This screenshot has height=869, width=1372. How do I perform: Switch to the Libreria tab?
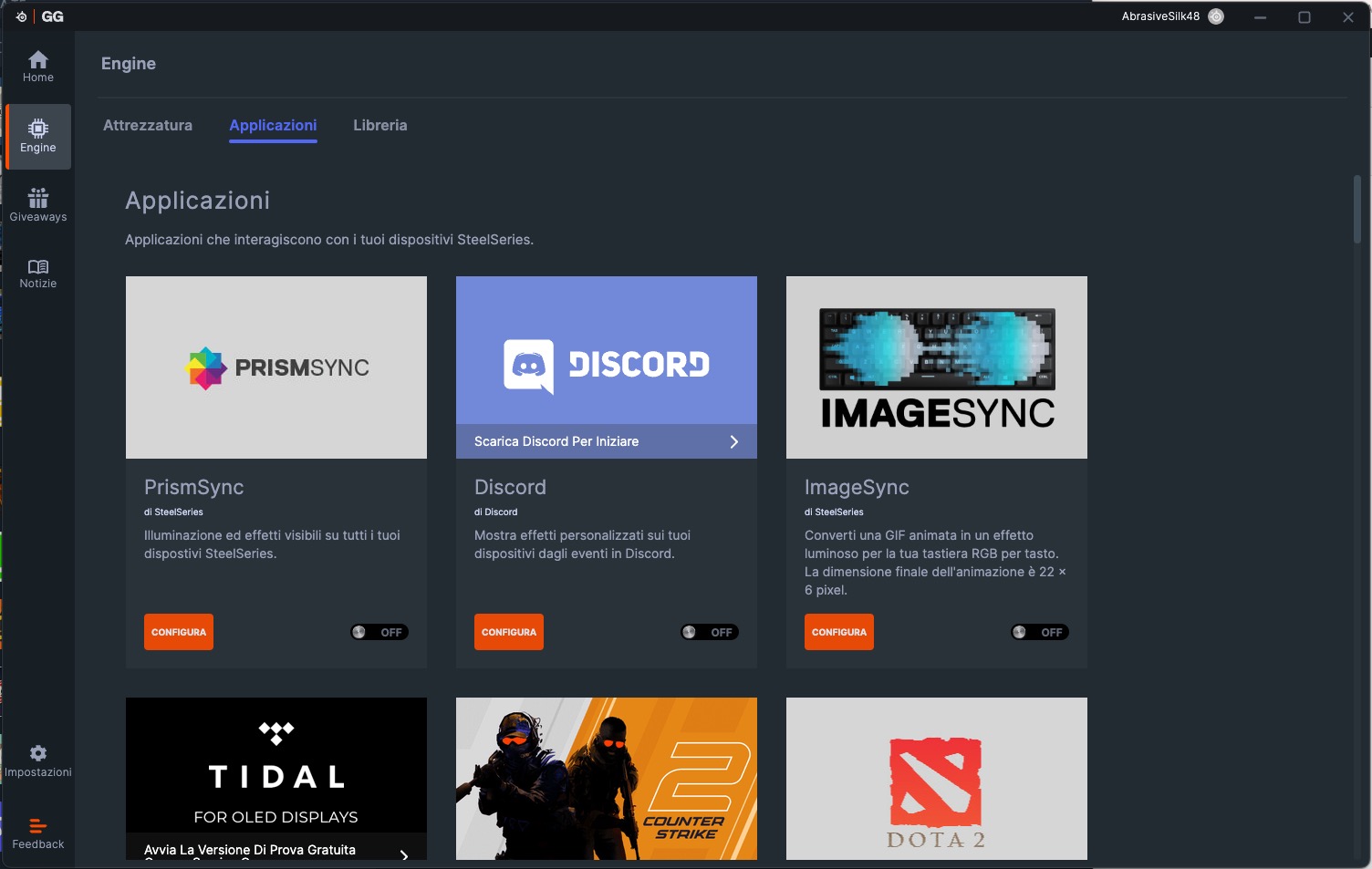[380, 125]
